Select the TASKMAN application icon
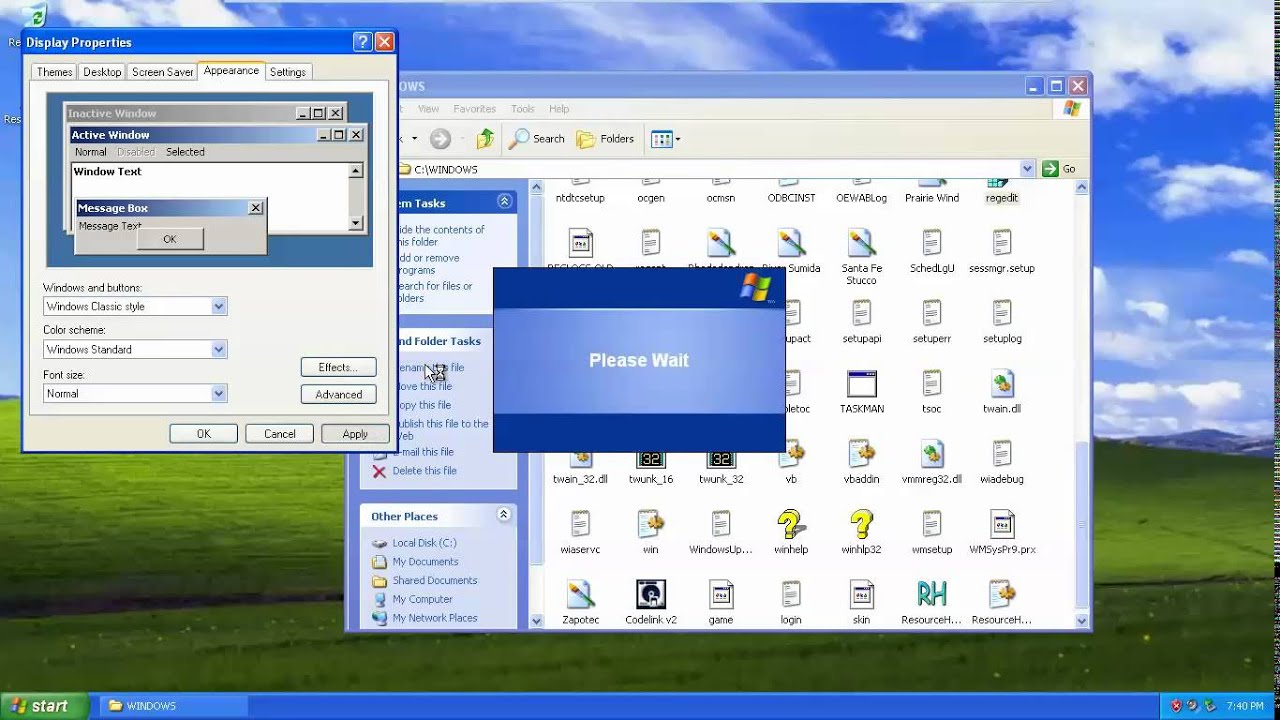 [861, 384]
